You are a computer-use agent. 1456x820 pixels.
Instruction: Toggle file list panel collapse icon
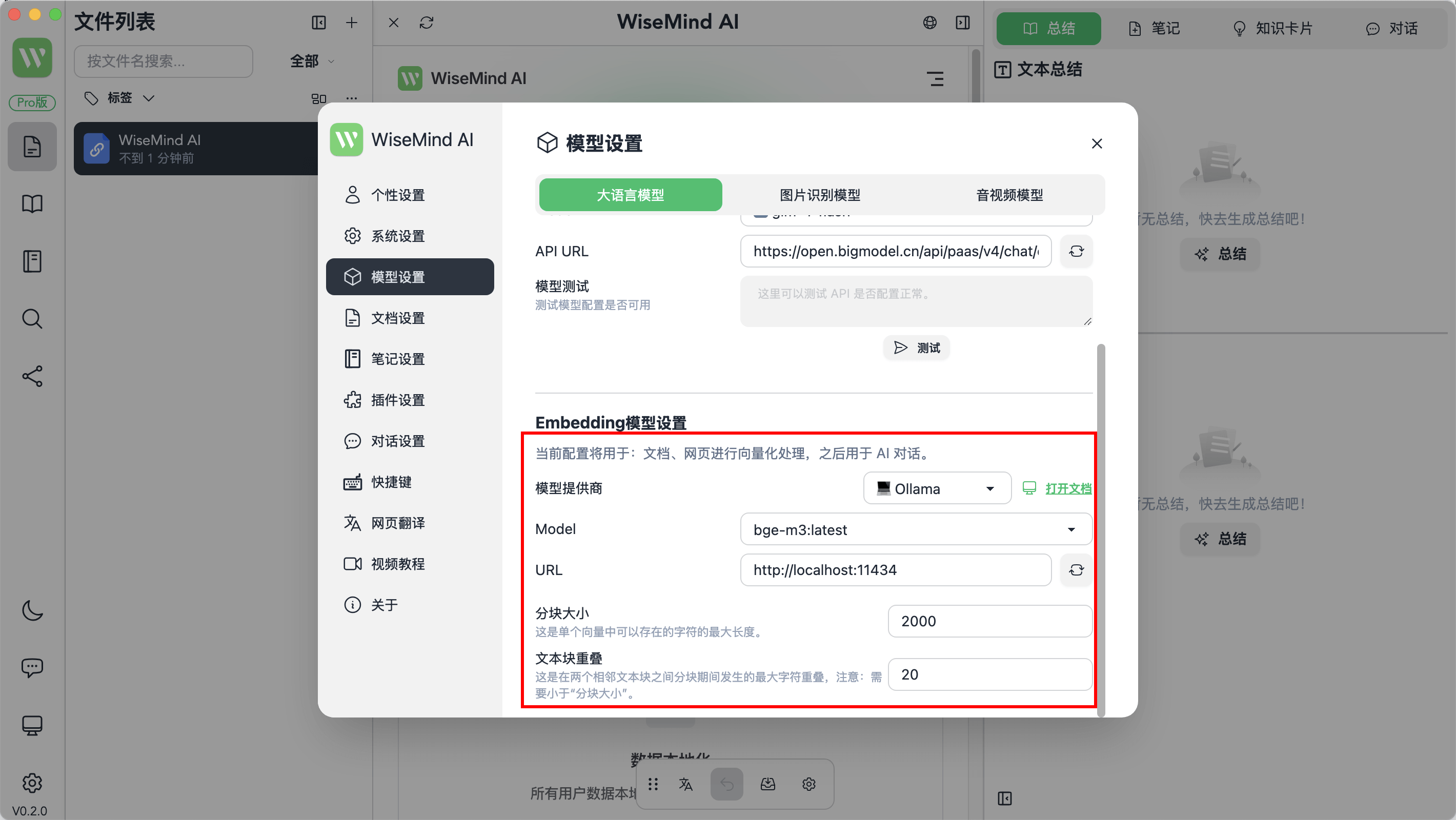point(319,23)
